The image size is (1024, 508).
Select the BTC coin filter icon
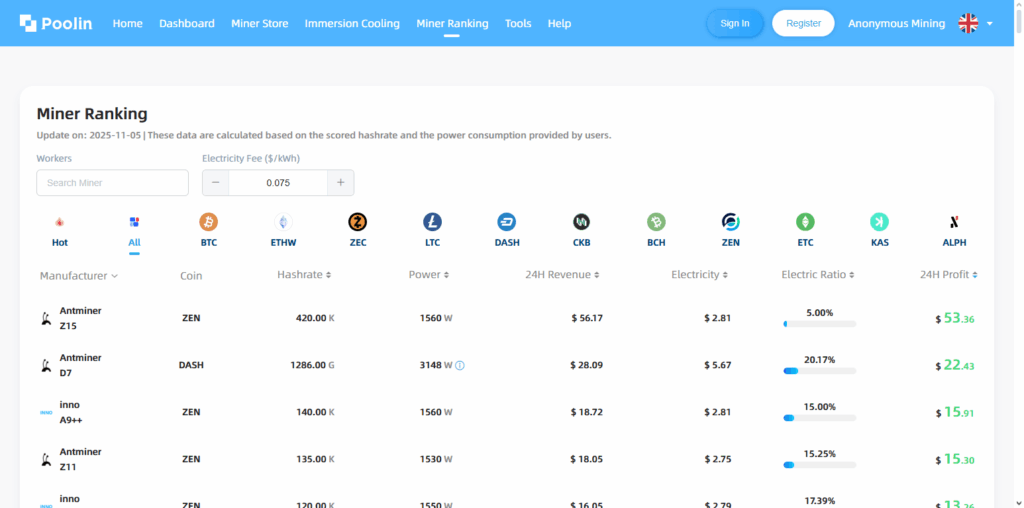pyautogui.click(x=208, y=222)
